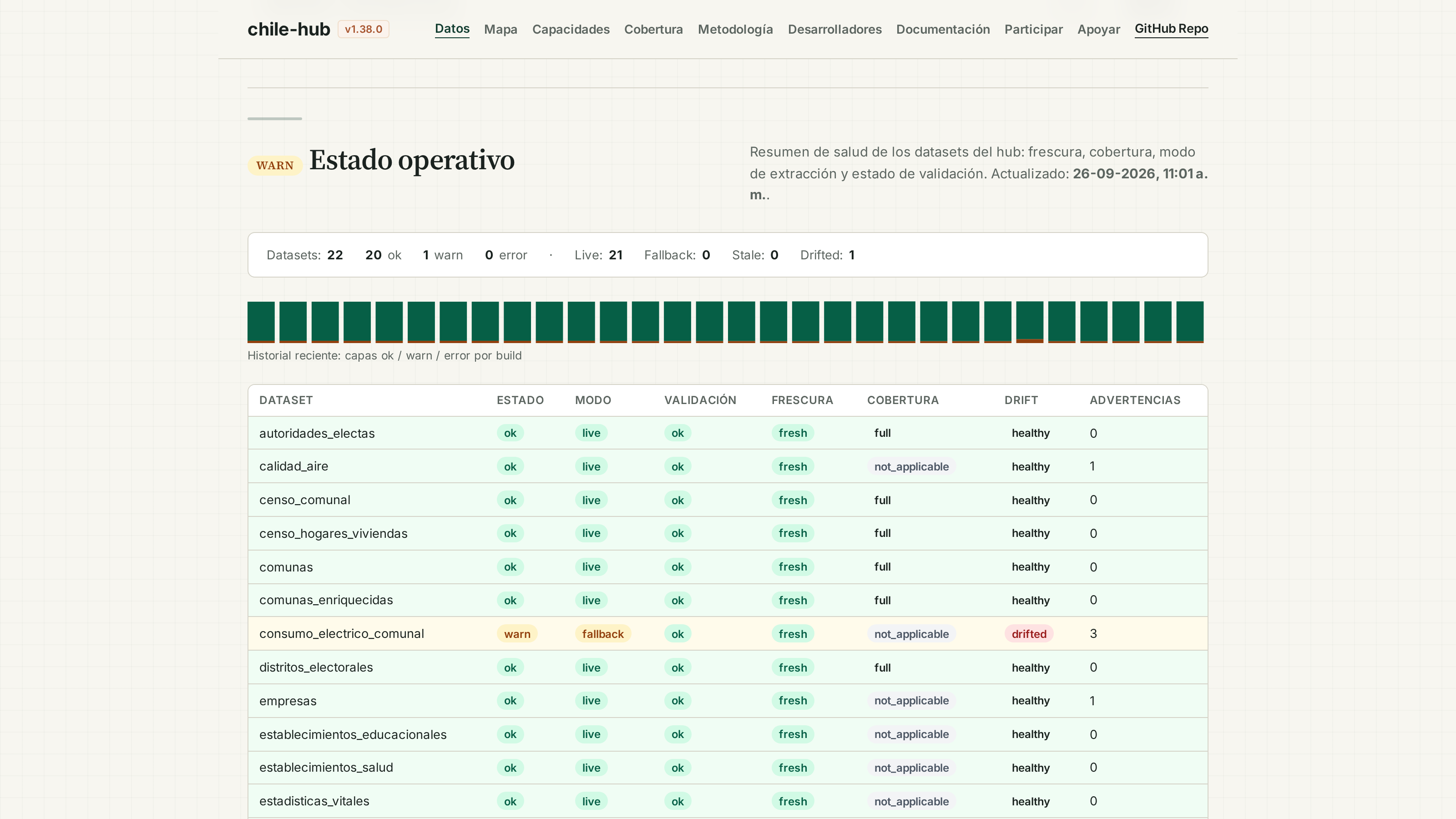
Task: Open the Desarrolladores page
Action: point(834,30)
